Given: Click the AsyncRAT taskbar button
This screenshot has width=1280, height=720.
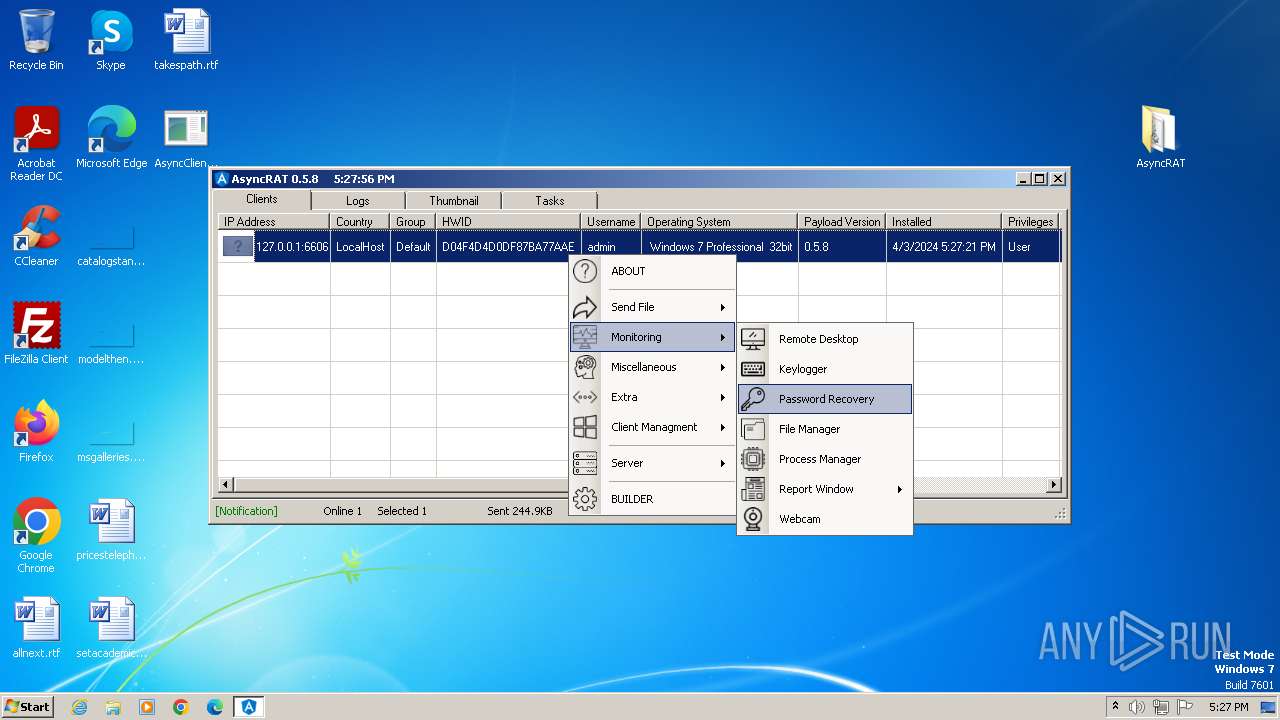Looking at the screenshot, I should 248,707.
